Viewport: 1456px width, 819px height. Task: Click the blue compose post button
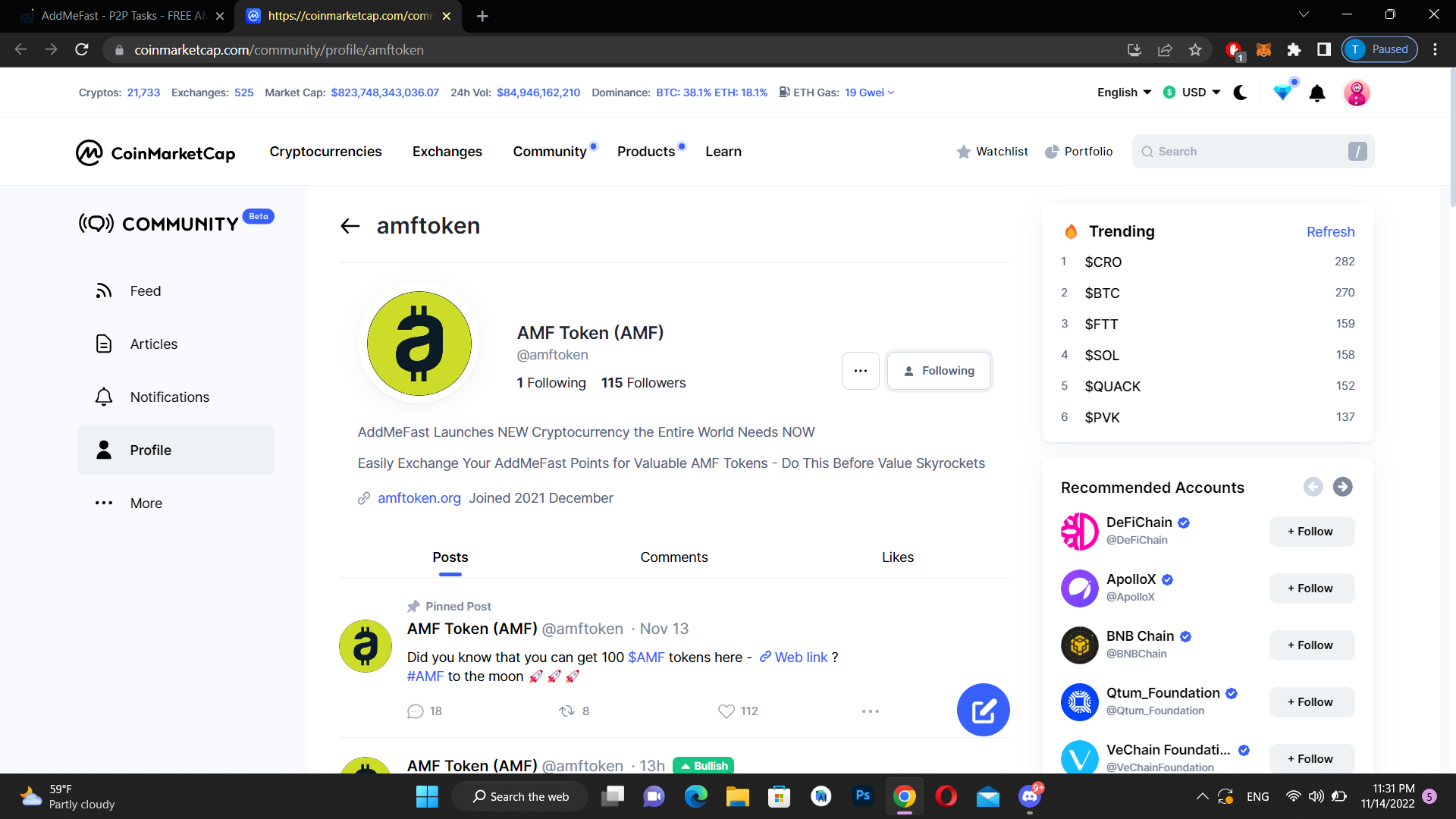(x=983, y=711)
